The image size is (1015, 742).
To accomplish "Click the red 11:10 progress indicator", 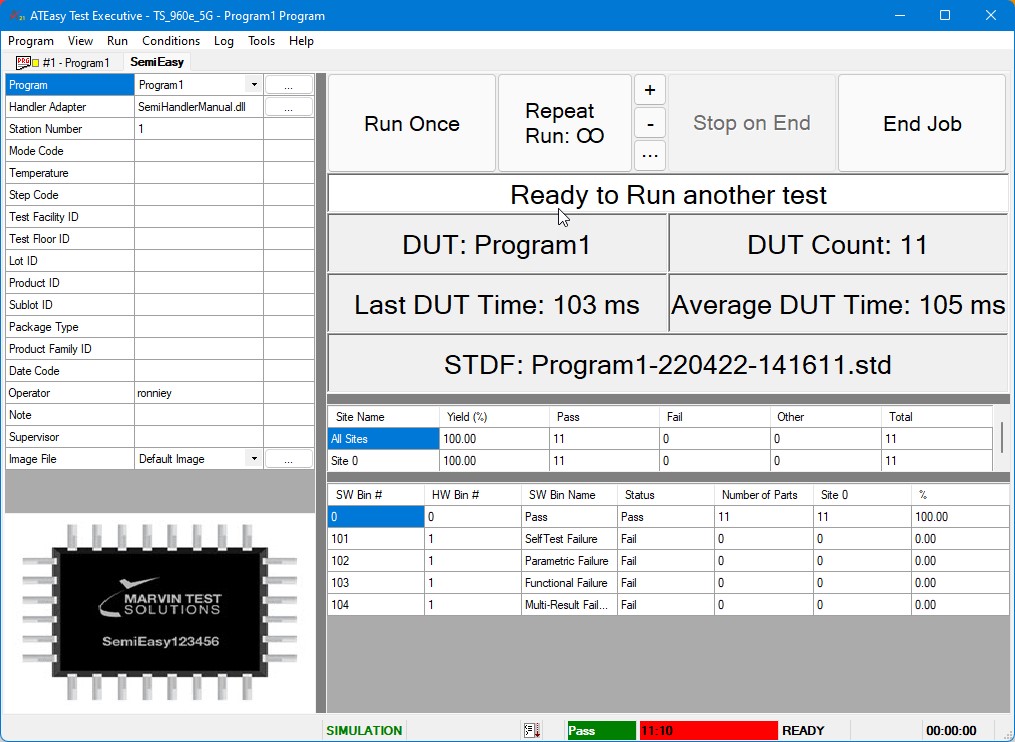I will pos(708,730).
